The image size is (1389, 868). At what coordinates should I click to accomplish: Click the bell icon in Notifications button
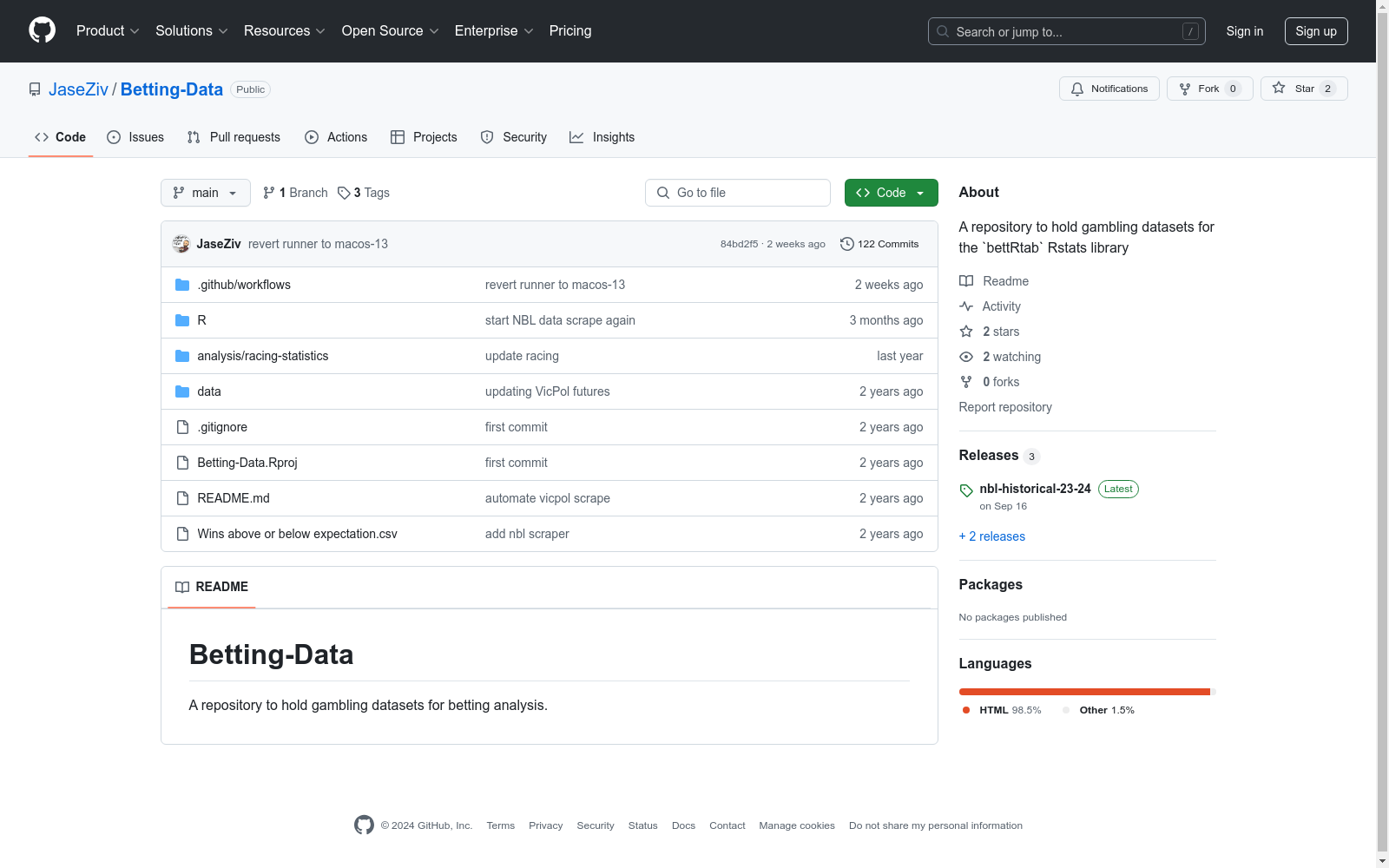(x=1077, y=89)
